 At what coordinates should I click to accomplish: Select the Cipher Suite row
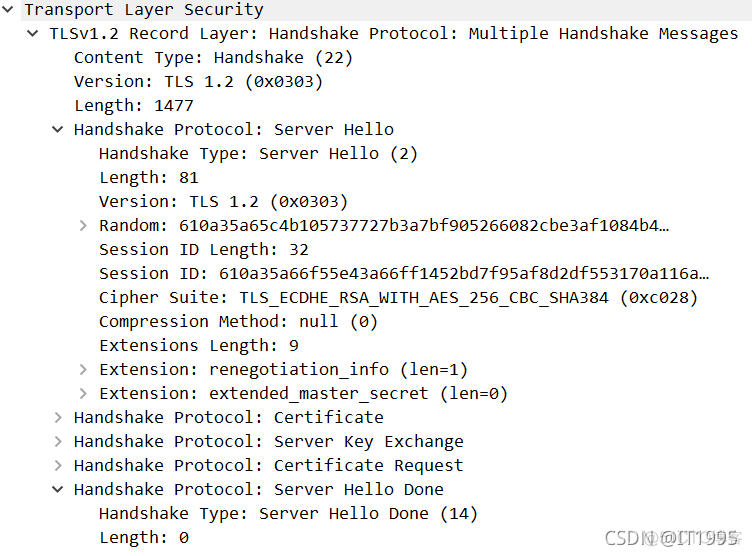point(398,297)
